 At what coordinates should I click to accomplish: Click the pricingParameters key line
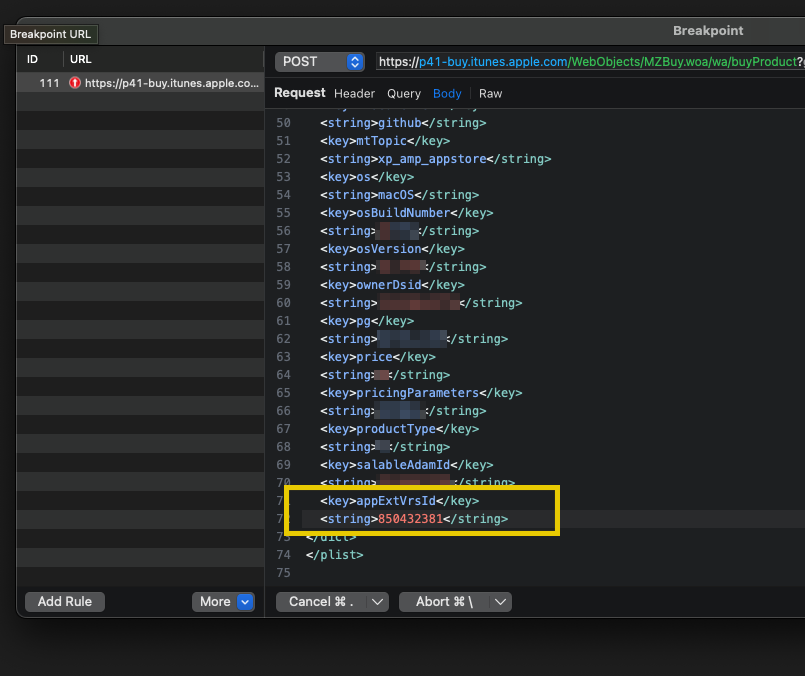point(421,393)
